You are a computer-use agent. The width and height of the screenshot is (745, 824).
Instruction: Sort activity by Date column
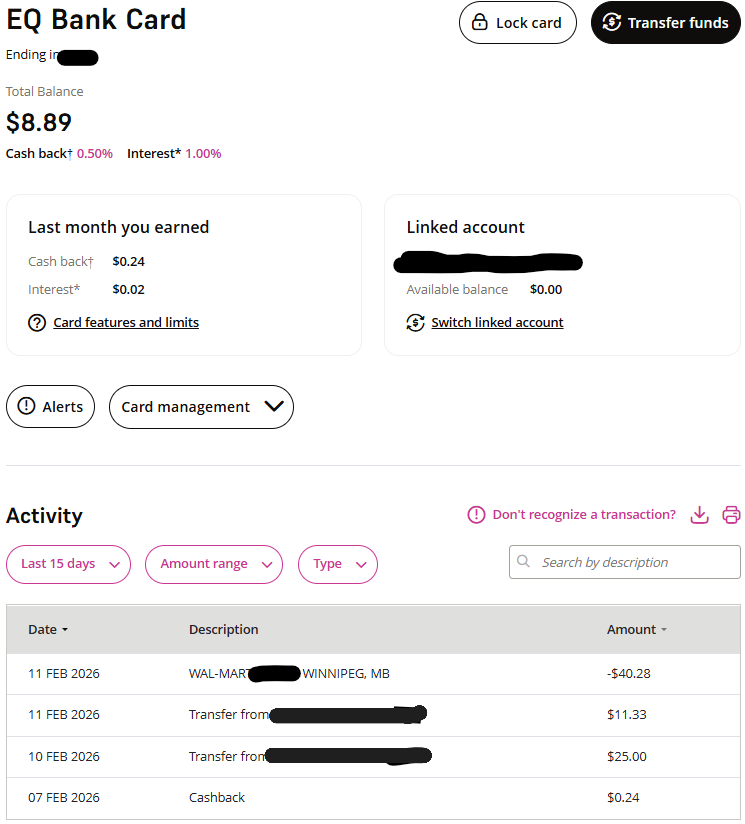tap(48, 630)
